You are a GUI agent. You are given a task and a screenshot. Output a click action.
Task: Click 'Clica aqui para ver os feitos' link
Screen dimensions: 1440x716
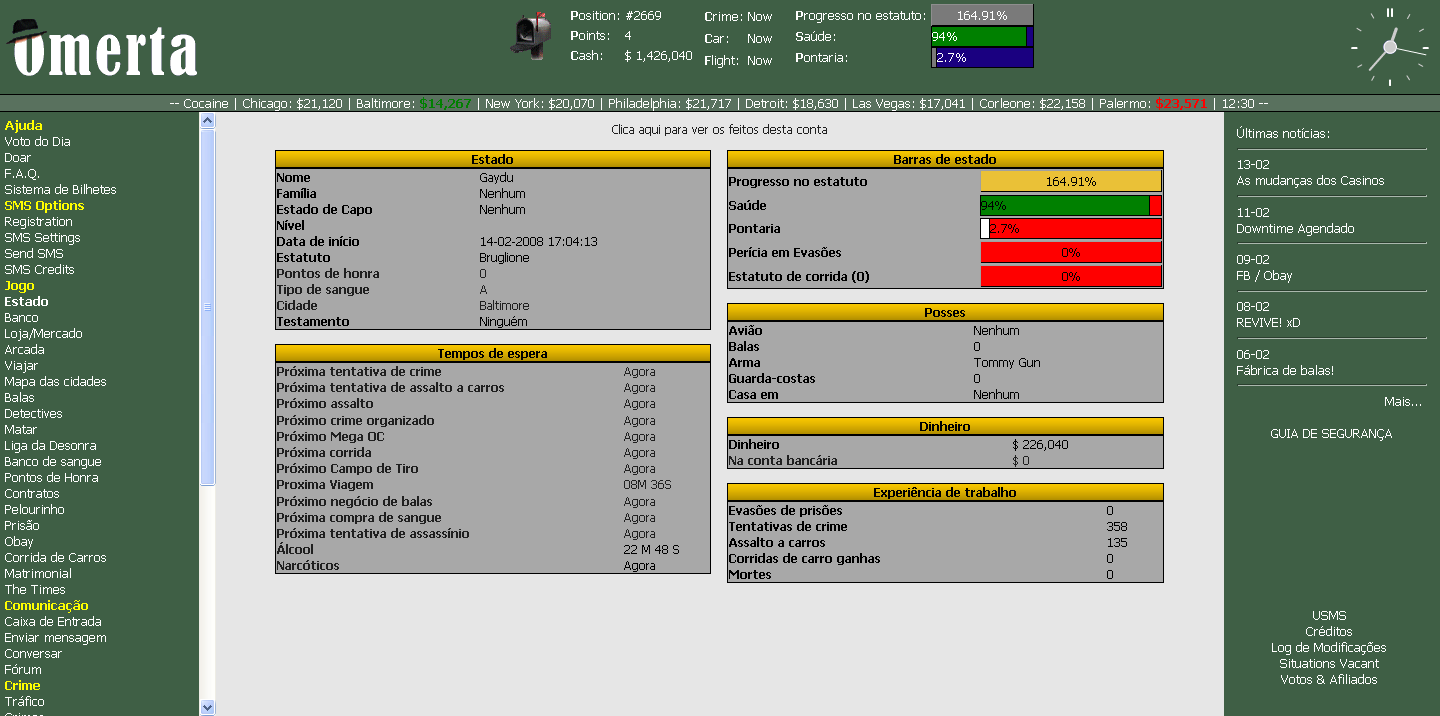click(719, 130)
